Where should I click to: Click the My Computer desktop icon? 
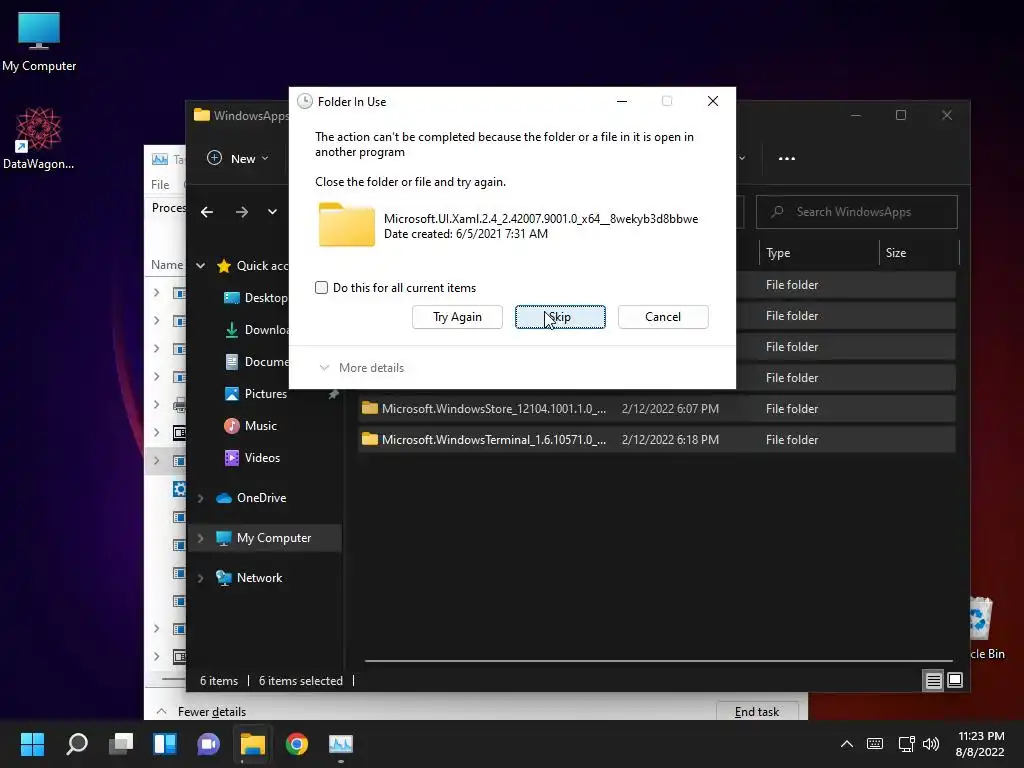39,41
